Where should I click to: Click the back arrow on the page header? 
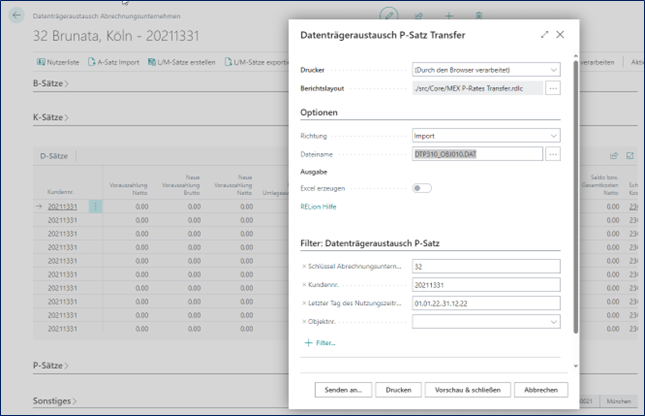point(16,16)
